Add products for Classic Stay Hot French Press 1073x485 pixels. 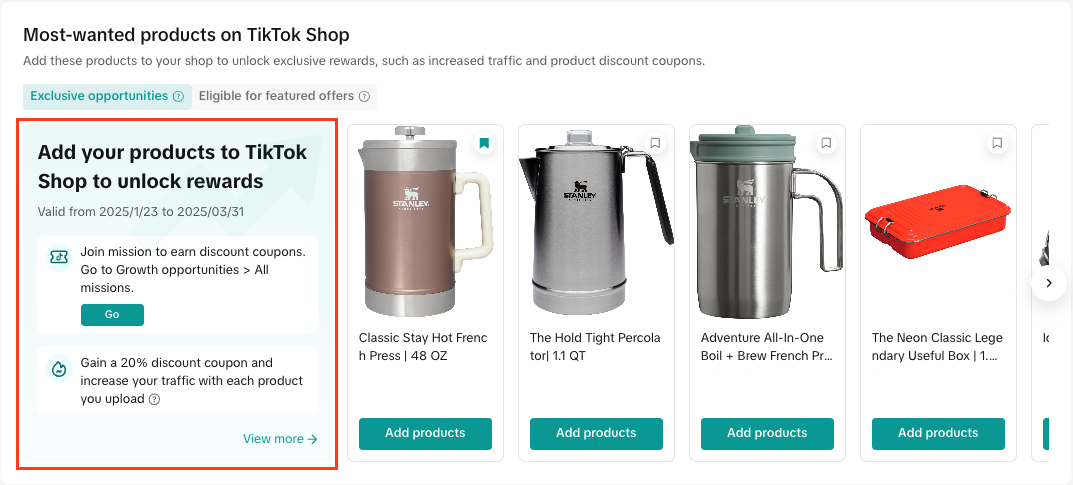[x=425, y=433]
